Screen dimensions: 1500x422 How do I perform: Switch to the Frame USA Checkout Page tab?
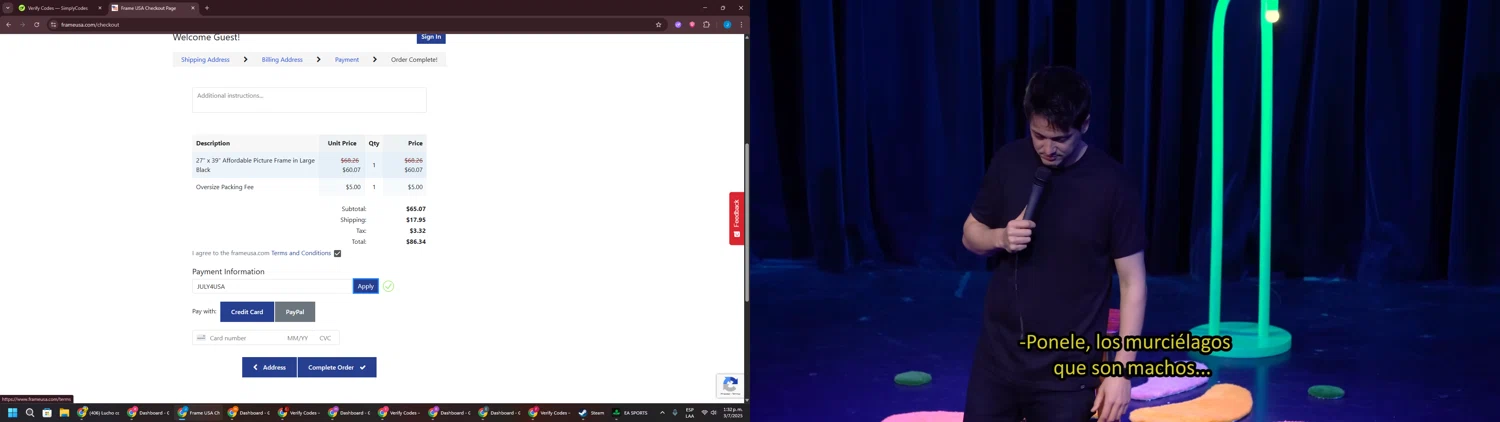(152, 8)
